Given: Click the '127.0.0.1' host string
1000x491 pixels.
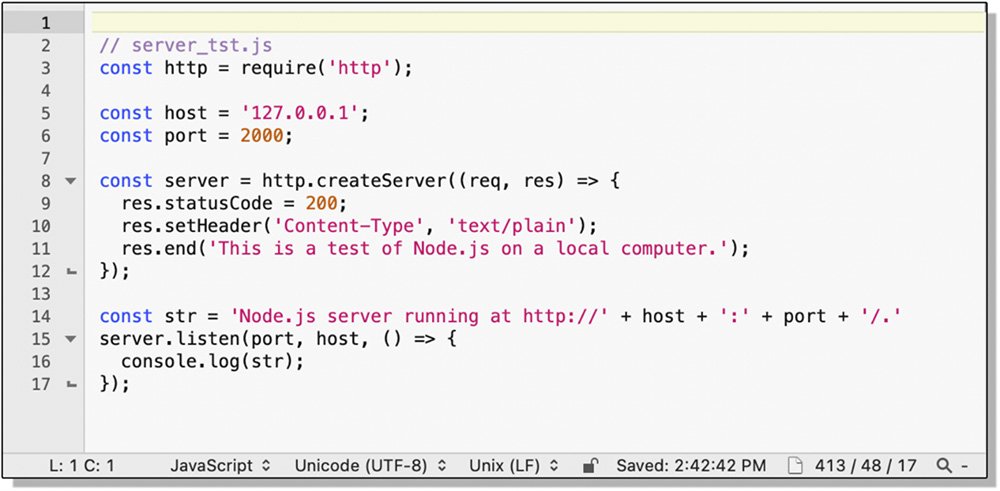Looking at the screenshot, I should (302, 113).
